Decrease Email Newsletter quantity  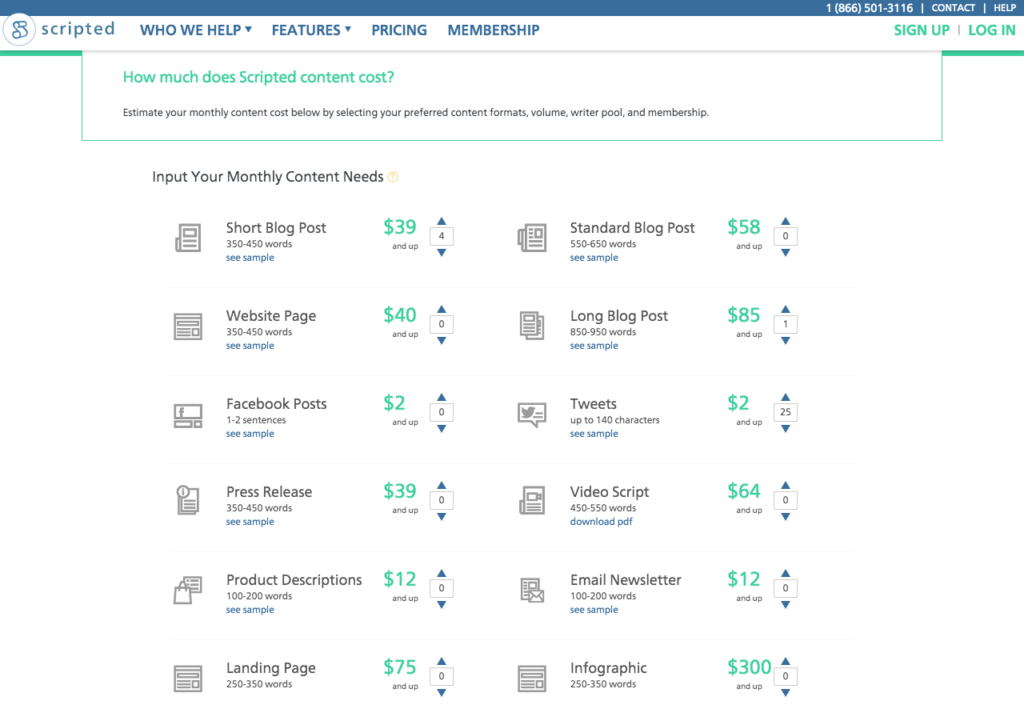pyautogui.click(x=786, y=605)
